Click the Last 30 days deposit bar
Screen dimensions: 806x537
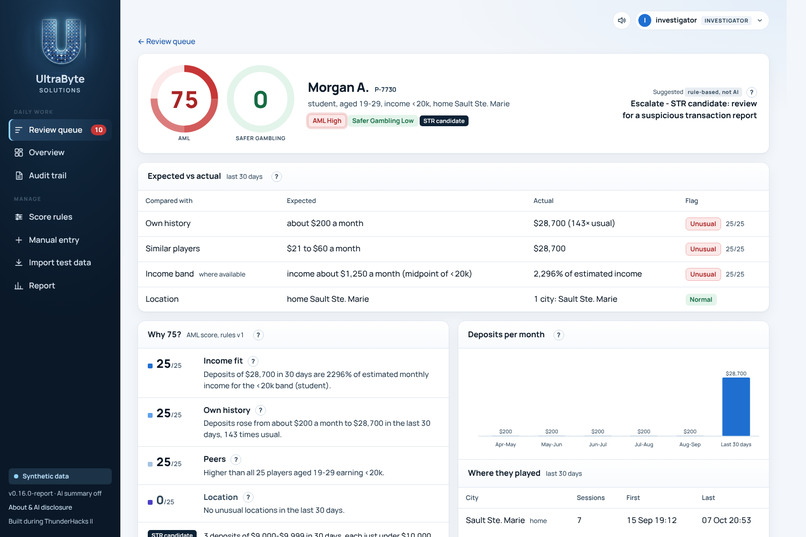pyautogui.click(x=736, y=407)
